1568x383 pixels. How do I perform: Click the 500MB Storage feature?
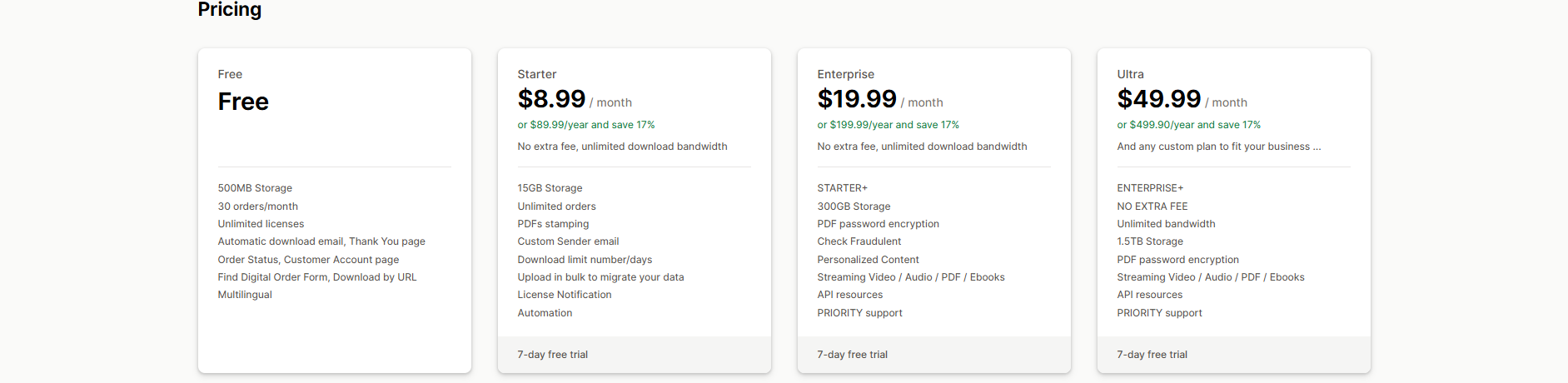point(255,188)
